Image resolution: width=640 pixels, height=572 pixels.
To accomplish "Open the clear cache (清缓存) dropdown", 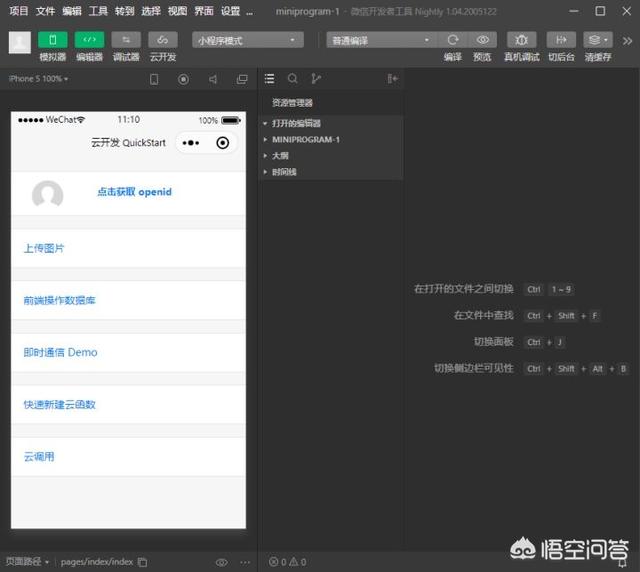I will click(x=598, y=40).
